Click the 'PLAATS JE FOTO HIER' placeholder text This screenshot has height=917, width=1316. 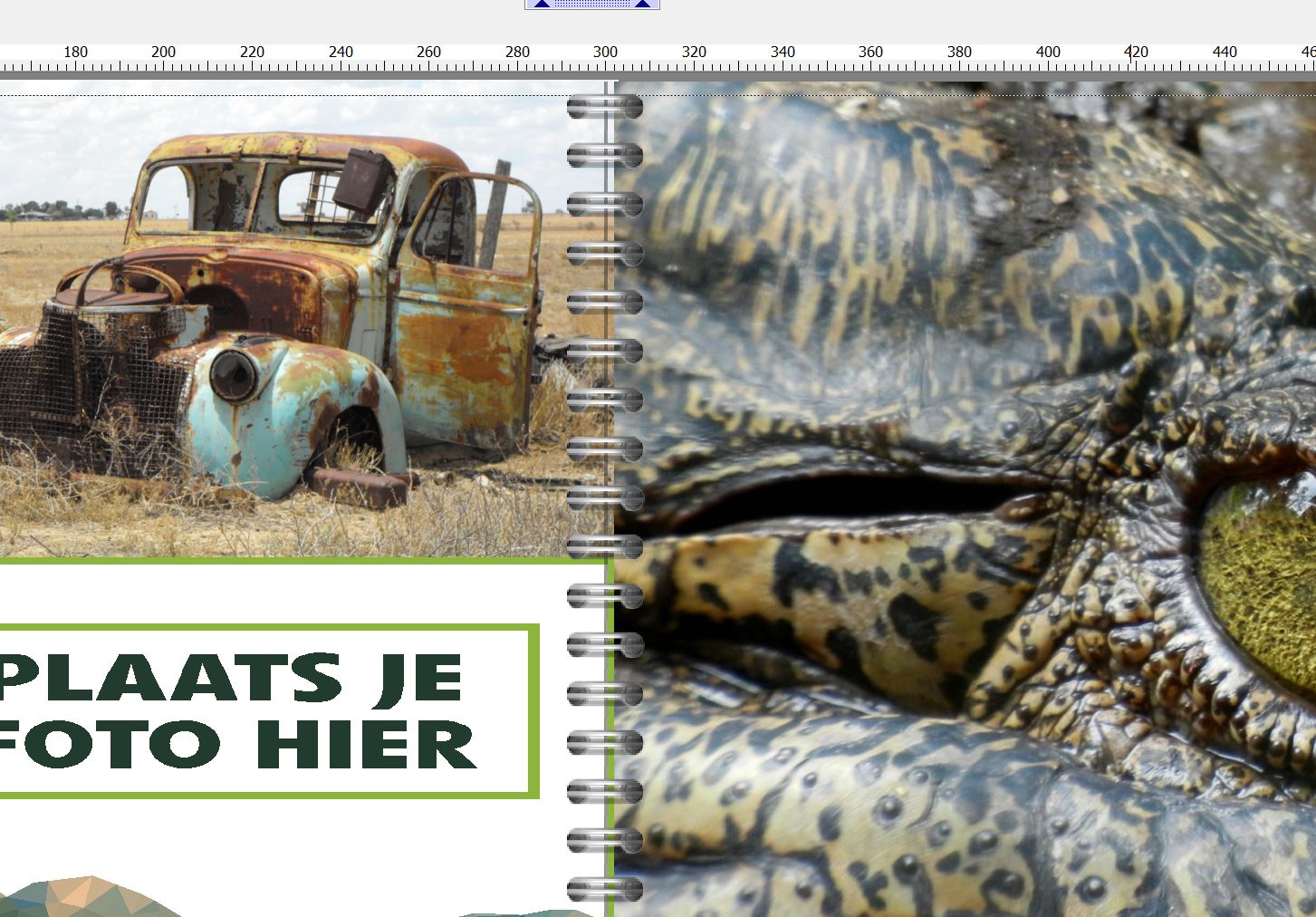click(237, 711)
